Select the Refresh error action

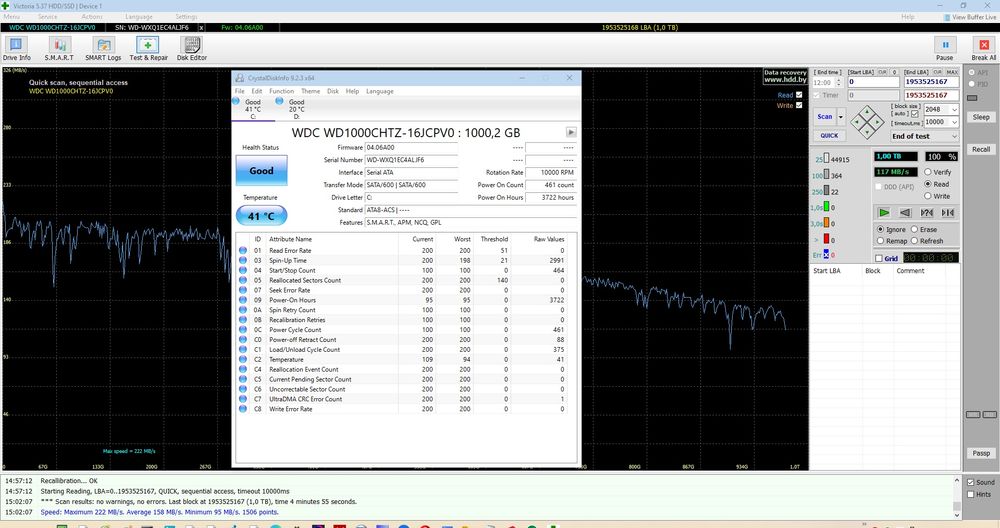[x=914, y=241]
